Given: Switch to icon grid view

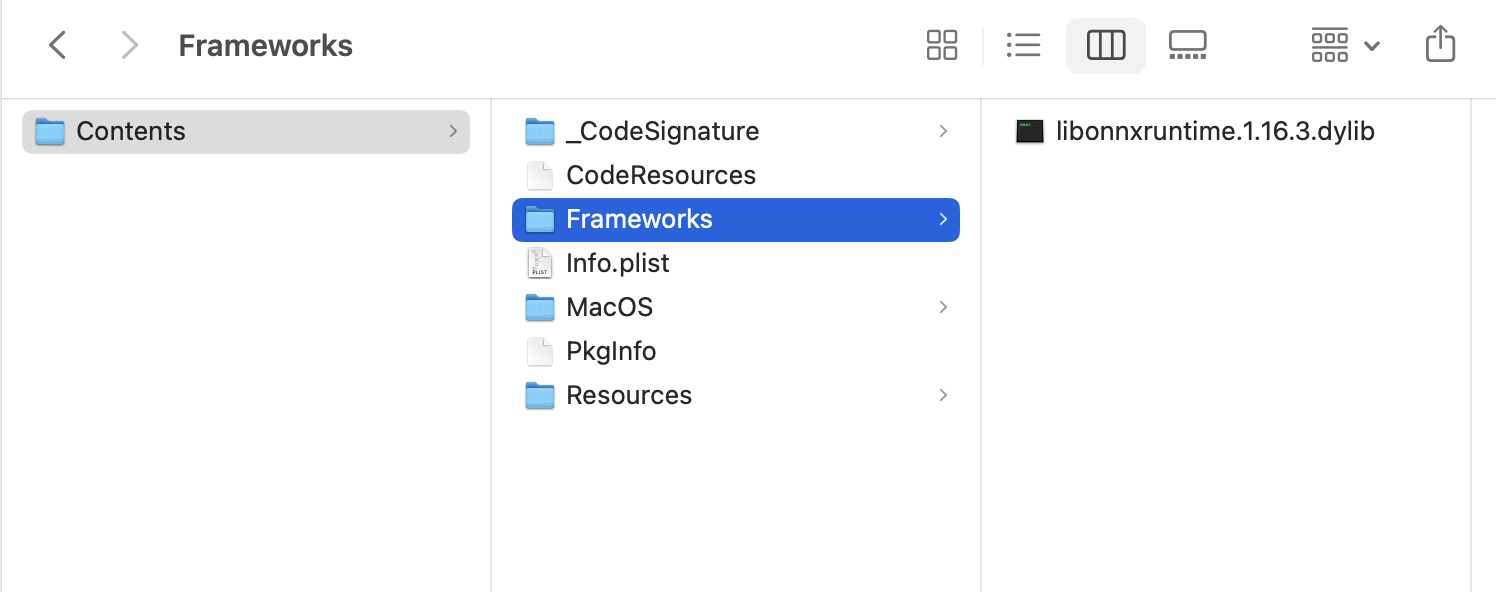Looking at the screenshot, I should pyautogui.click(x=942, y=45).
